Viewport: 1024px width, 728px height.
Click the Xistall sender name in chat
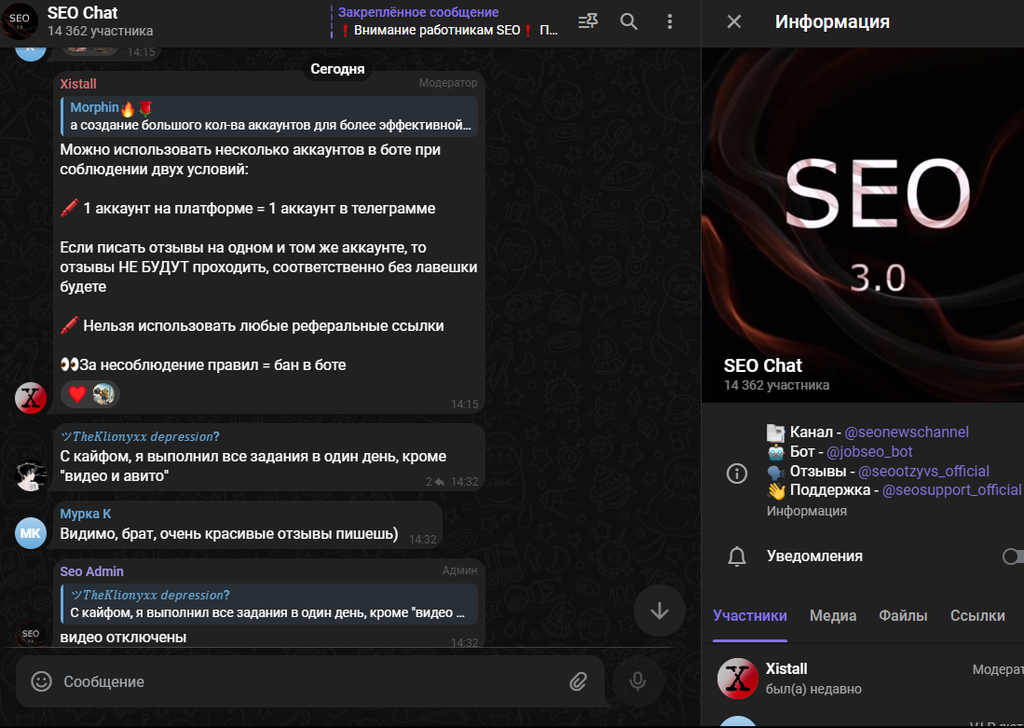[78, 84]
